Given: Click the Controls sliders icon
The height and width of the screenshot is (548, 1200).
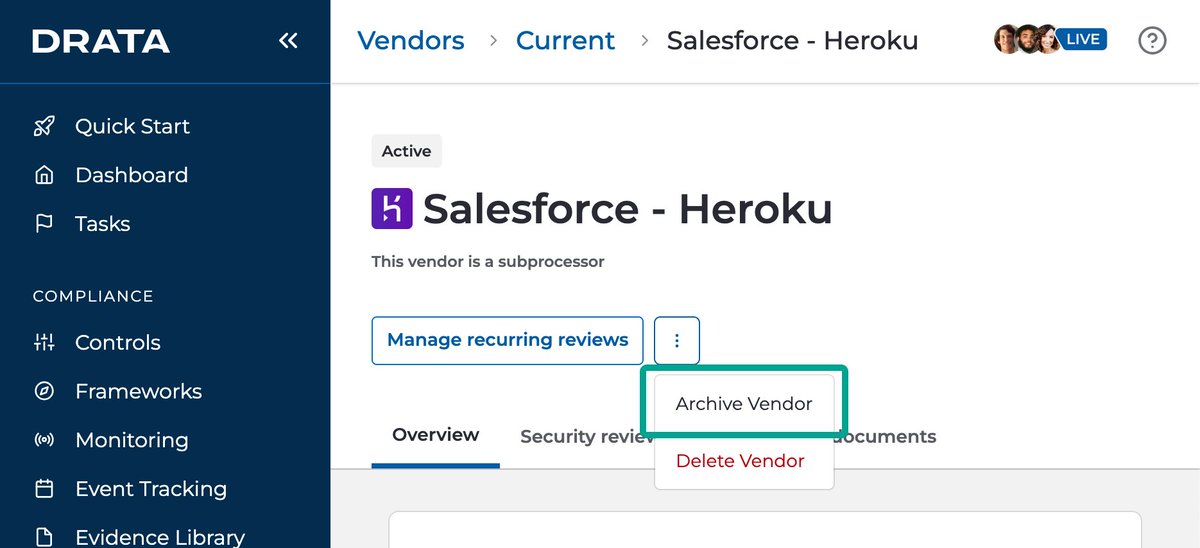Looking at the screenshot, I should [44, 342].
